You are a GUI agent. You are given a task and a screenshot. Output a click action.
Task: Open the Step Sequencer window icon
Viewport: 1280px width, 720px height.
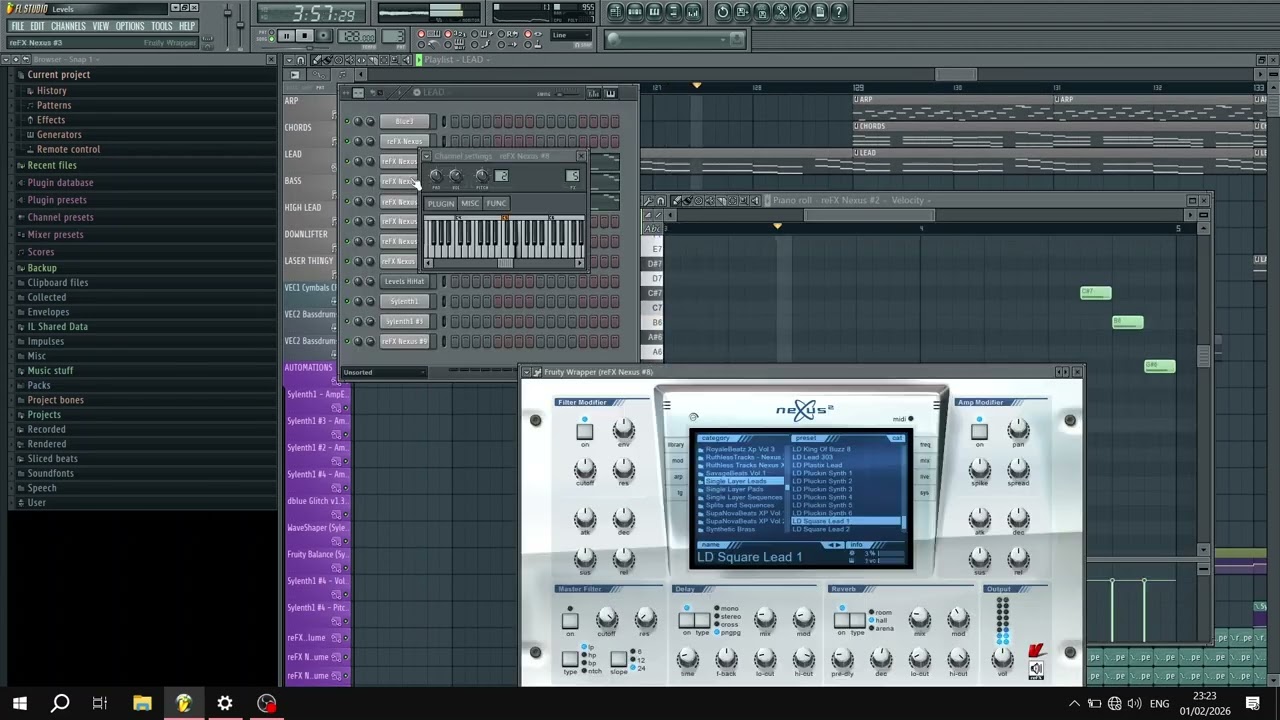[635, 12]
